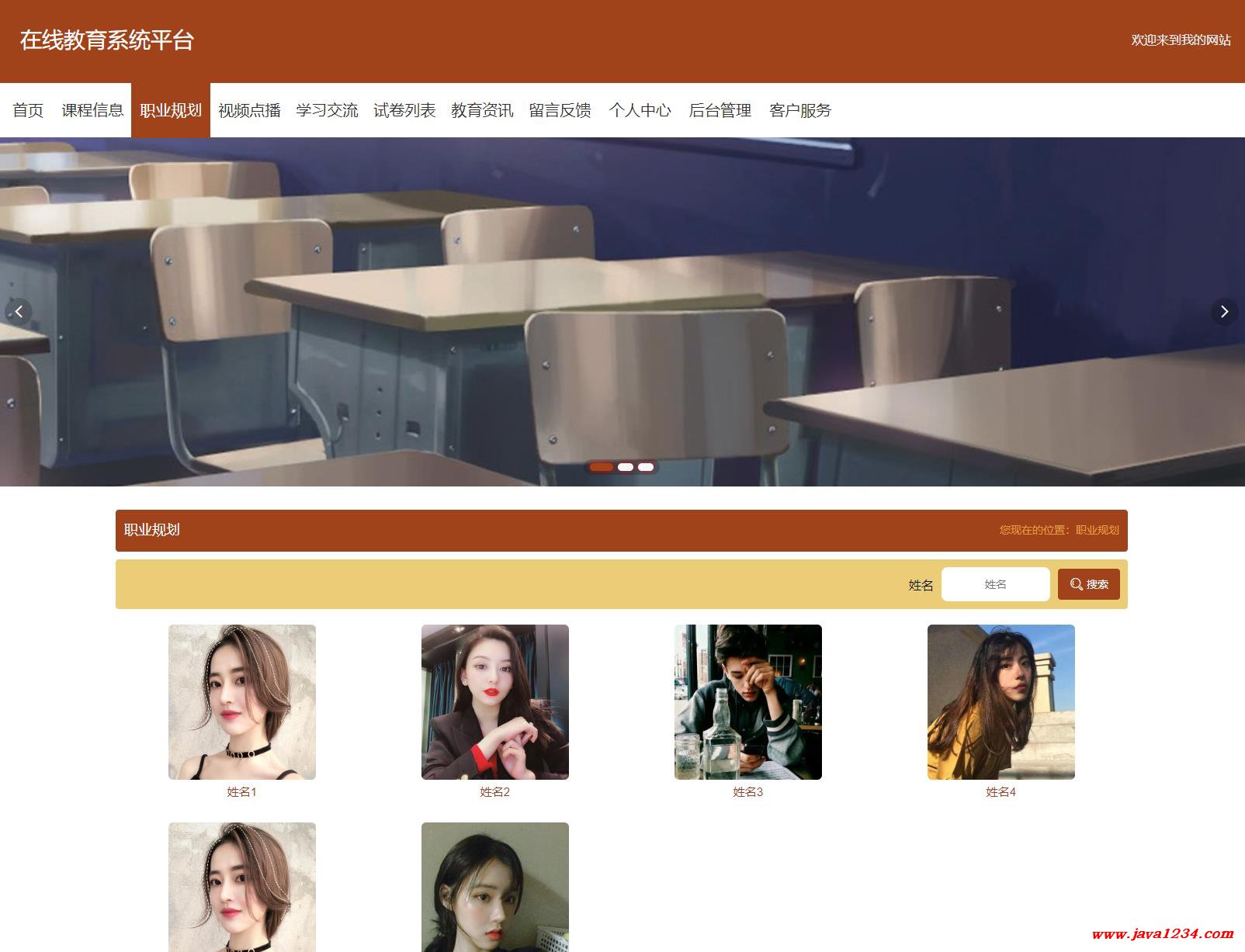Open the 教育资讯 nav item
1245x952 pixels.
[x=482, y=110]
